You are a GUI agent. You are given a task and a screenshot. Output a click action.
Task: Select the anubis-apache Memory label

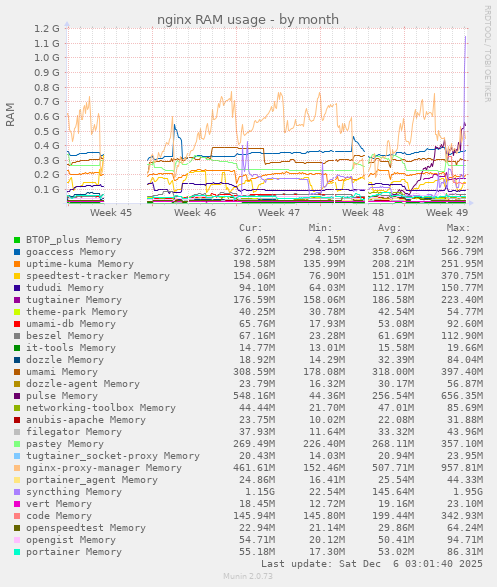click(x=86, y=420)
